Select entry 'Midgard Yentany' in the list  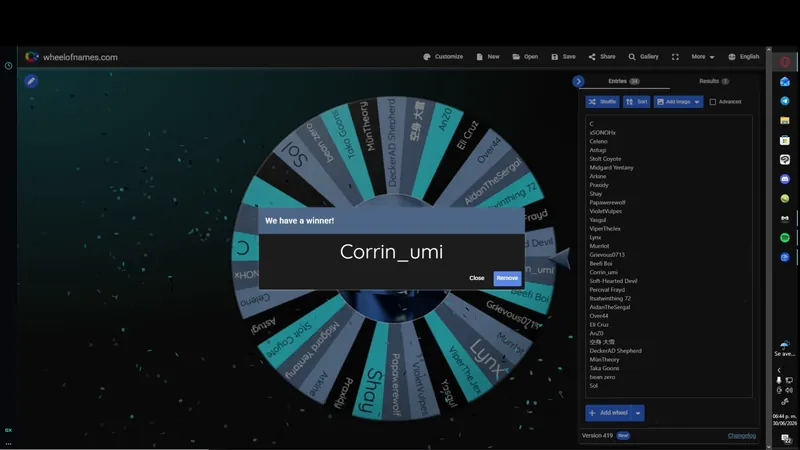pyautogui.click(x=611, y=167)
